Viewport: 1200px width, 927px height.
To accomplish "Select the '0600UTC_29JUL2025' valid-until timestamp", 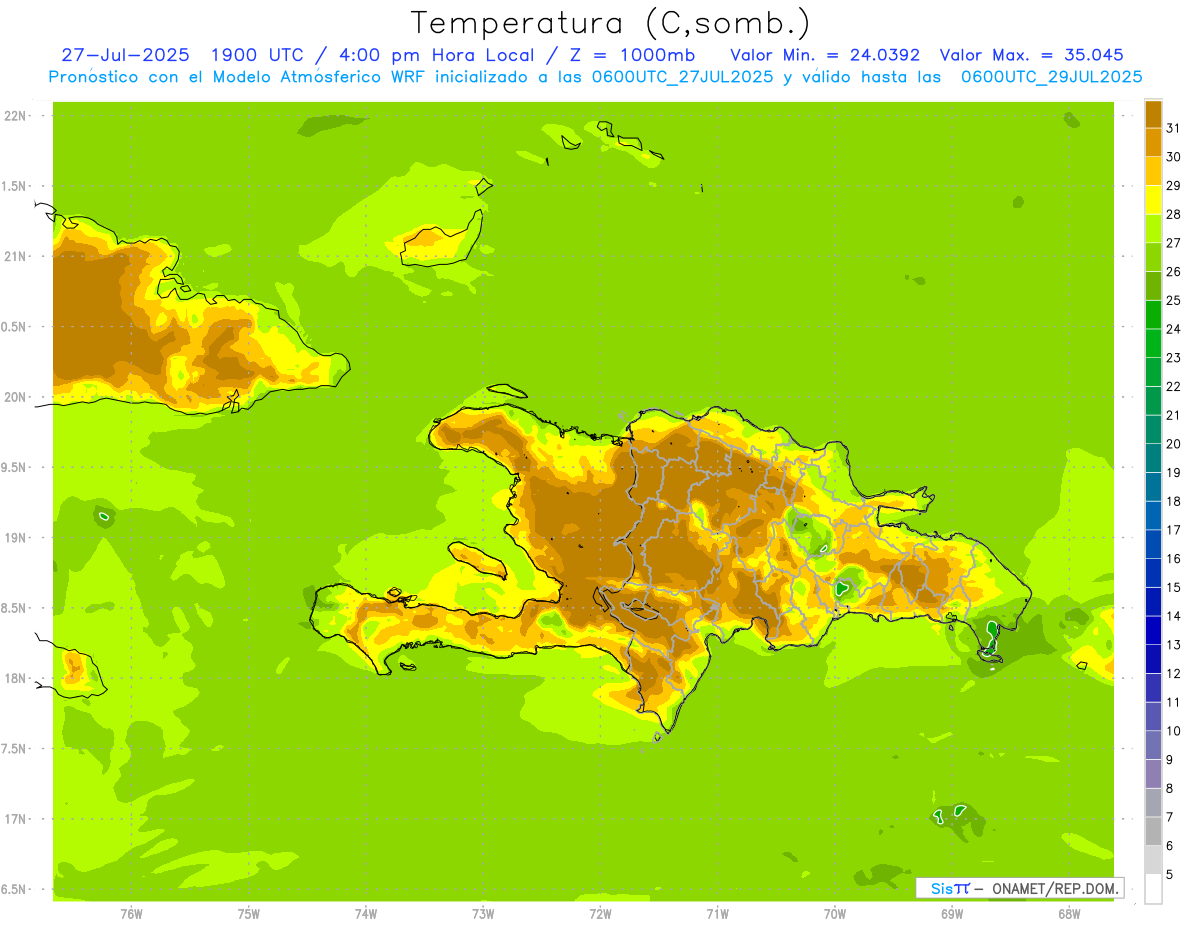I will point(1052,77).
